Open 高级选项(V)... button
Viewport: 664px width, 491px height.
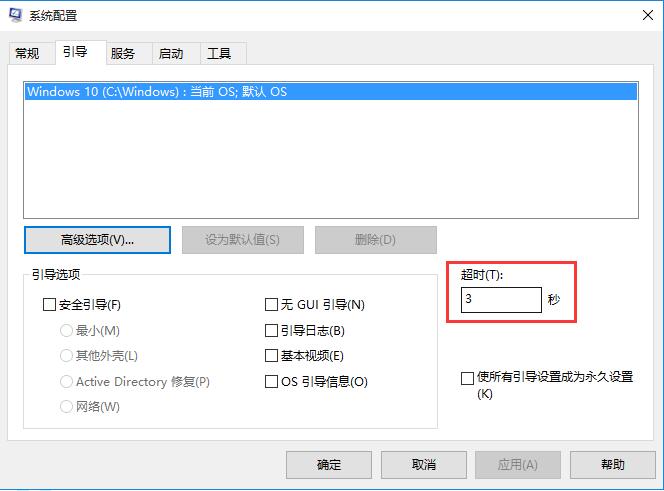[x=97, y=240]
